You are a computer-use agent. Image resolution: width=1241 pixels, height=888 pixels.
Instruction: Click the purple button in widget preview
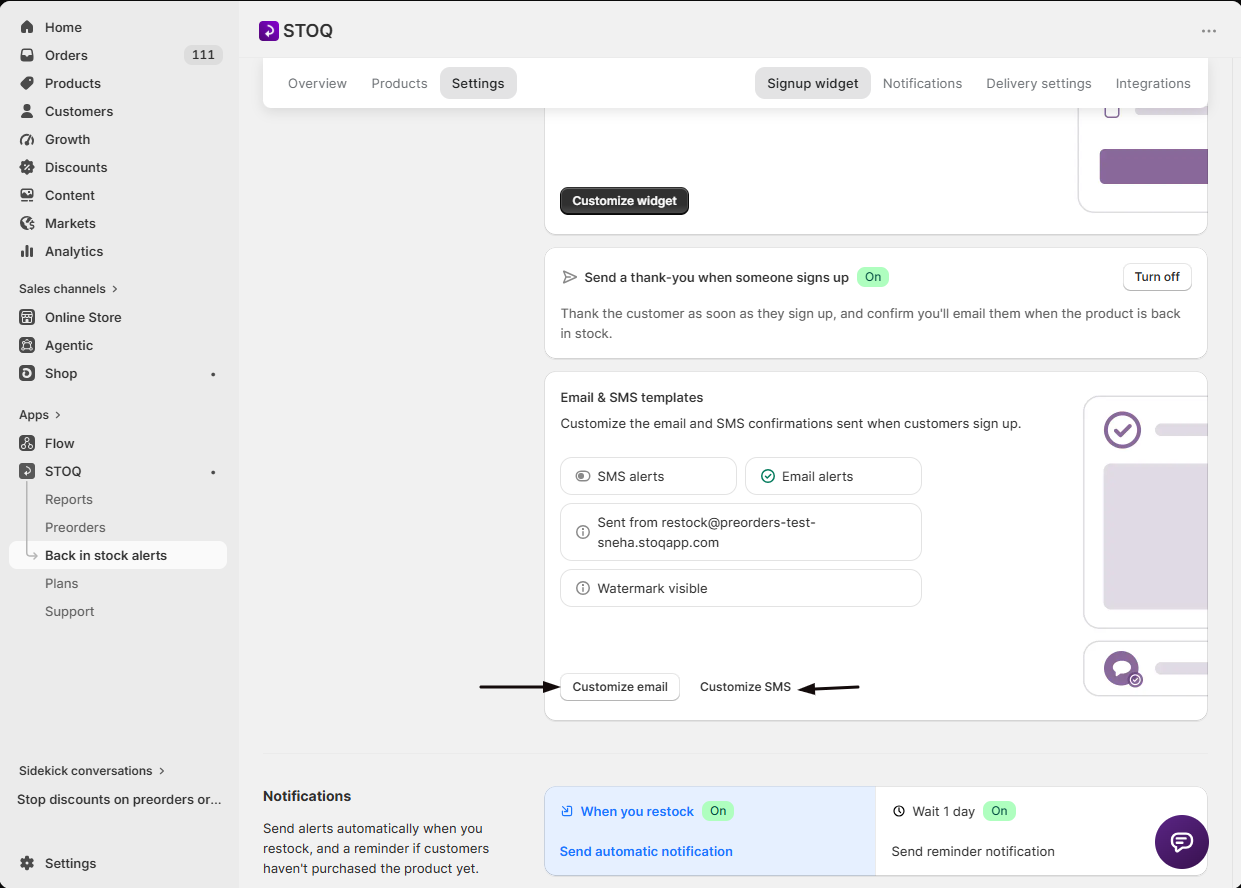point(1154,166)
